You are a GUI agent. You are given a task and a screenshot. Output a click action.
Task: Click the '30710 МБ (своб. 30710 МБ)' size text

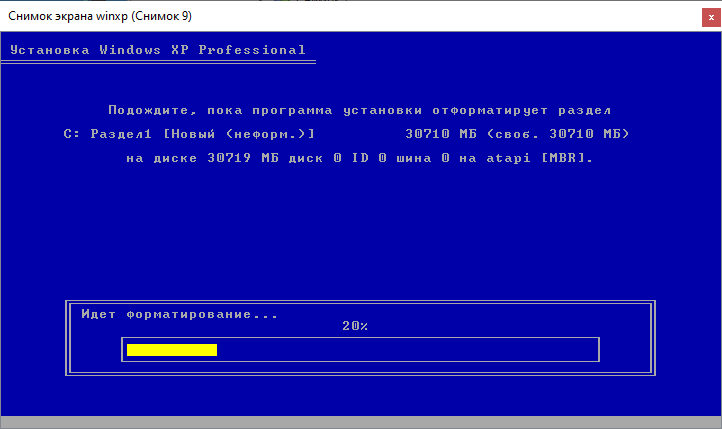click(517, 134)
